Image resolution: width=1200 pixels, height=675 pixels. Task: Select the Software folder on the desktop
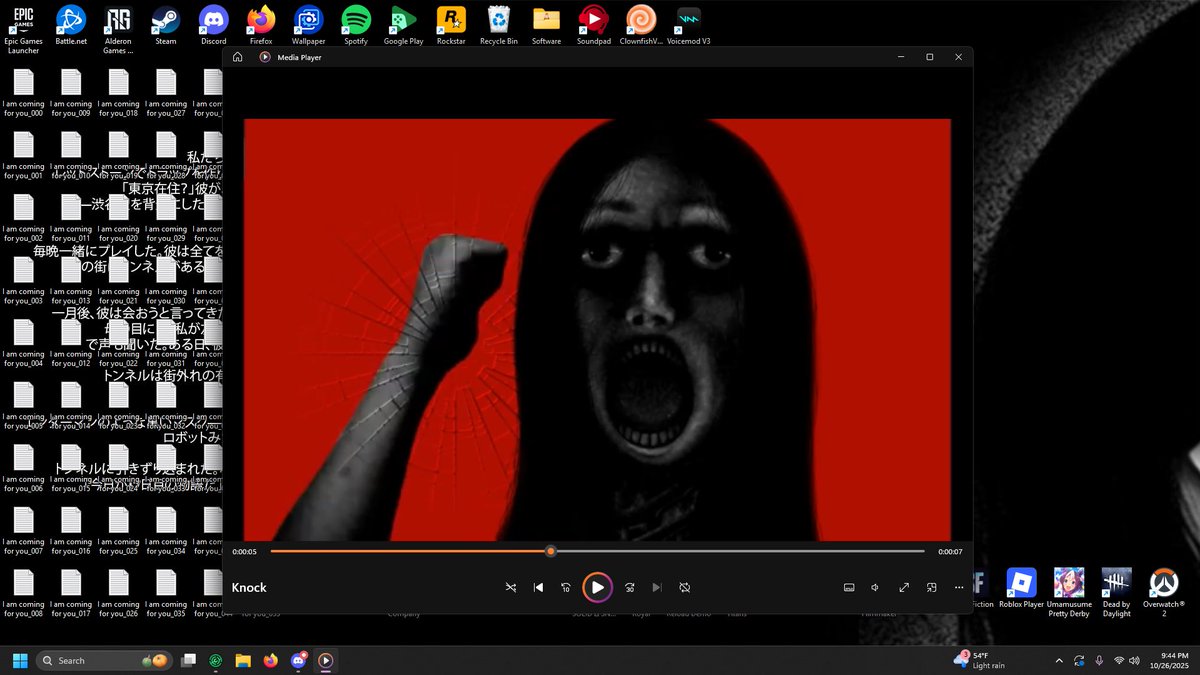click(x=546, y=26)
